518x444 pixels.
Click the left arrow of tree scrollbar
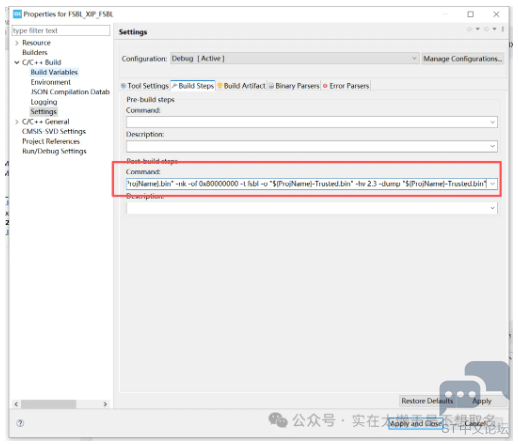coord(16,404)
